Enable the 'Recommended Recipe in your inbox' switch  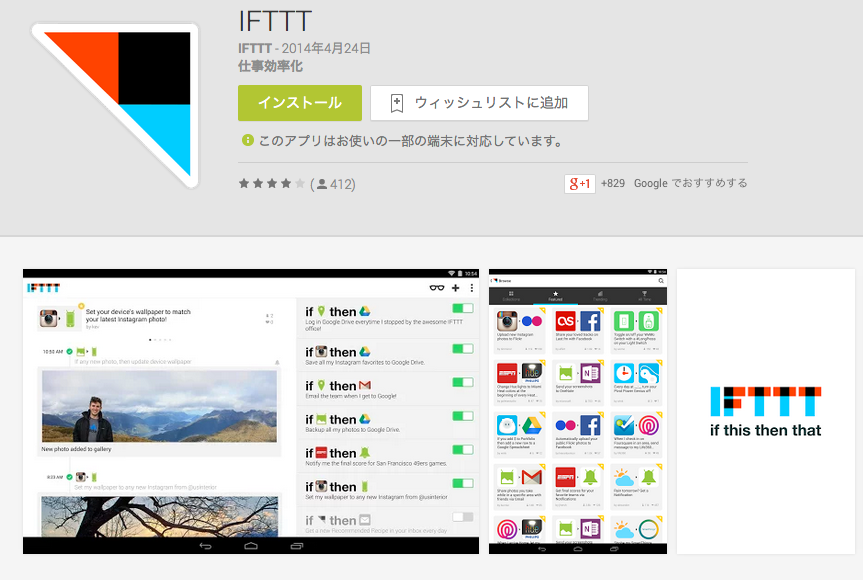[x=463, y=517]
